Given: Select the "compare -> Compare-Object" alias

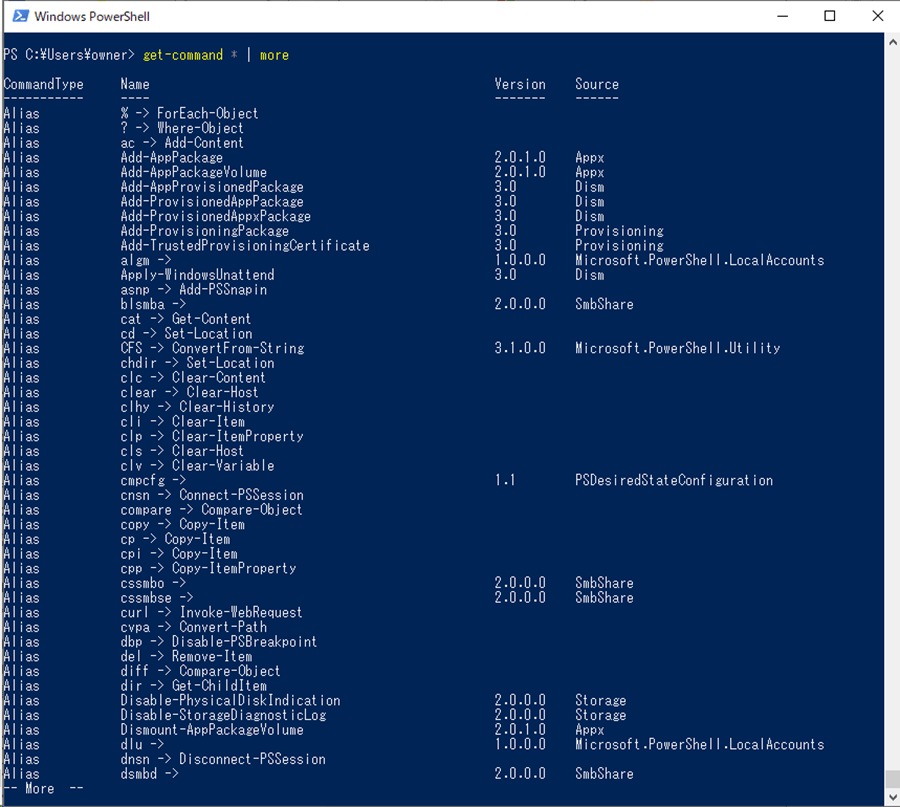Looking at the screenshot, I should pos(211,510).
